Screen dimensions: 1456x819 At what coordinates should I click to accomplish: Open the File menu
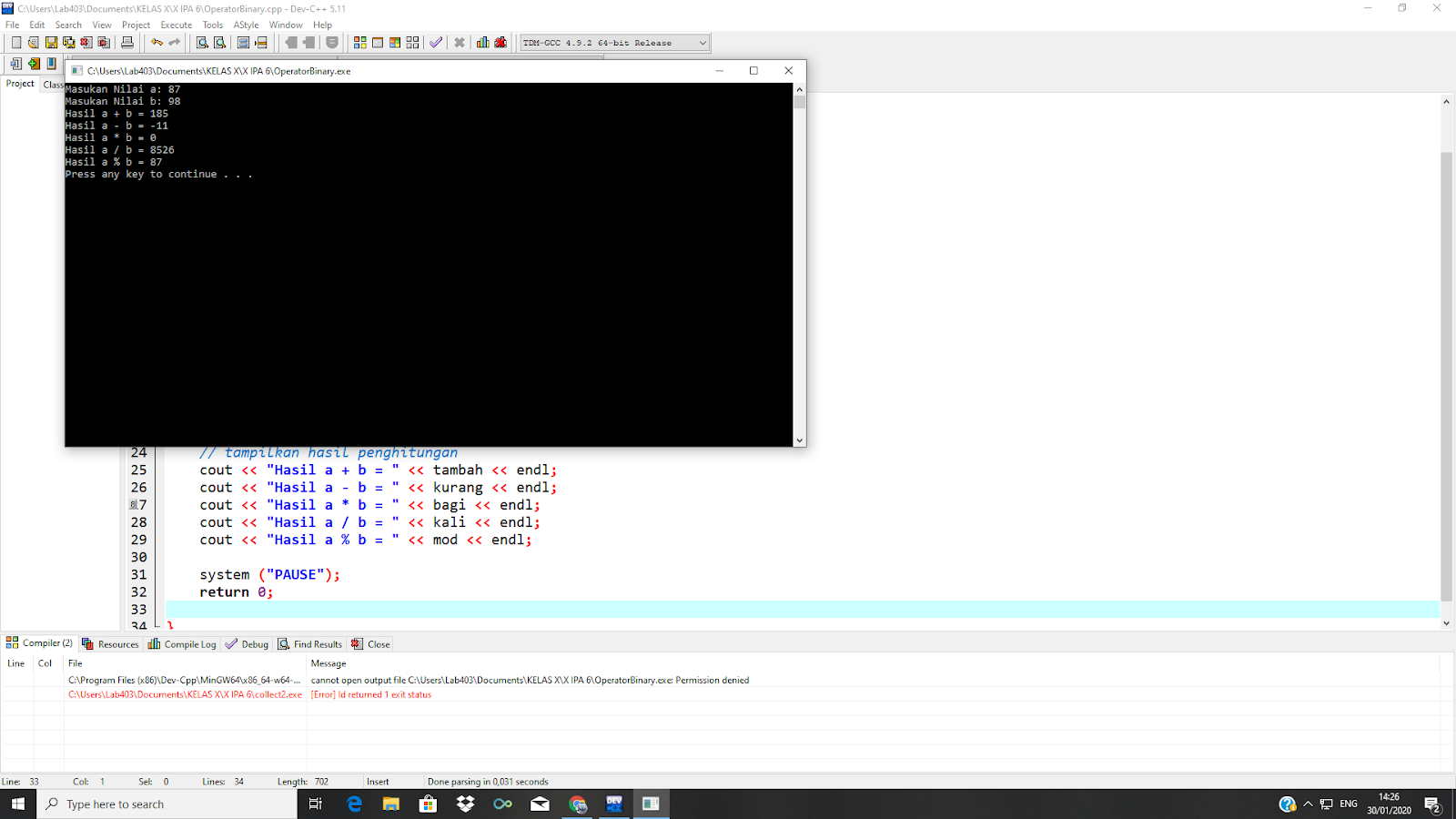(x=13, y=25)
